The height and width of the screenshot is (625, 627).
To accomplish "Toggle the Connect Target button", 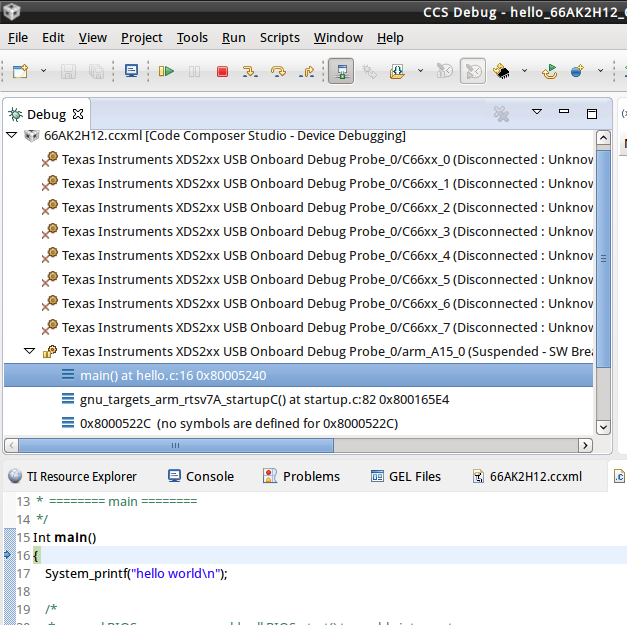I will pos(341,71).
